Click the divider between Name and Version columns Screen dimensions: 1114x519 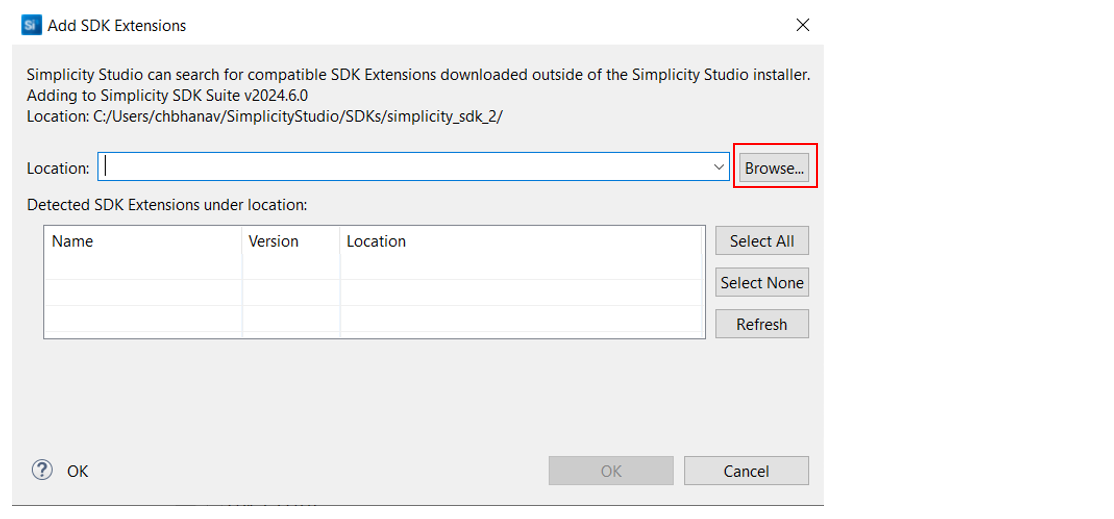click(x=242, y=241)
